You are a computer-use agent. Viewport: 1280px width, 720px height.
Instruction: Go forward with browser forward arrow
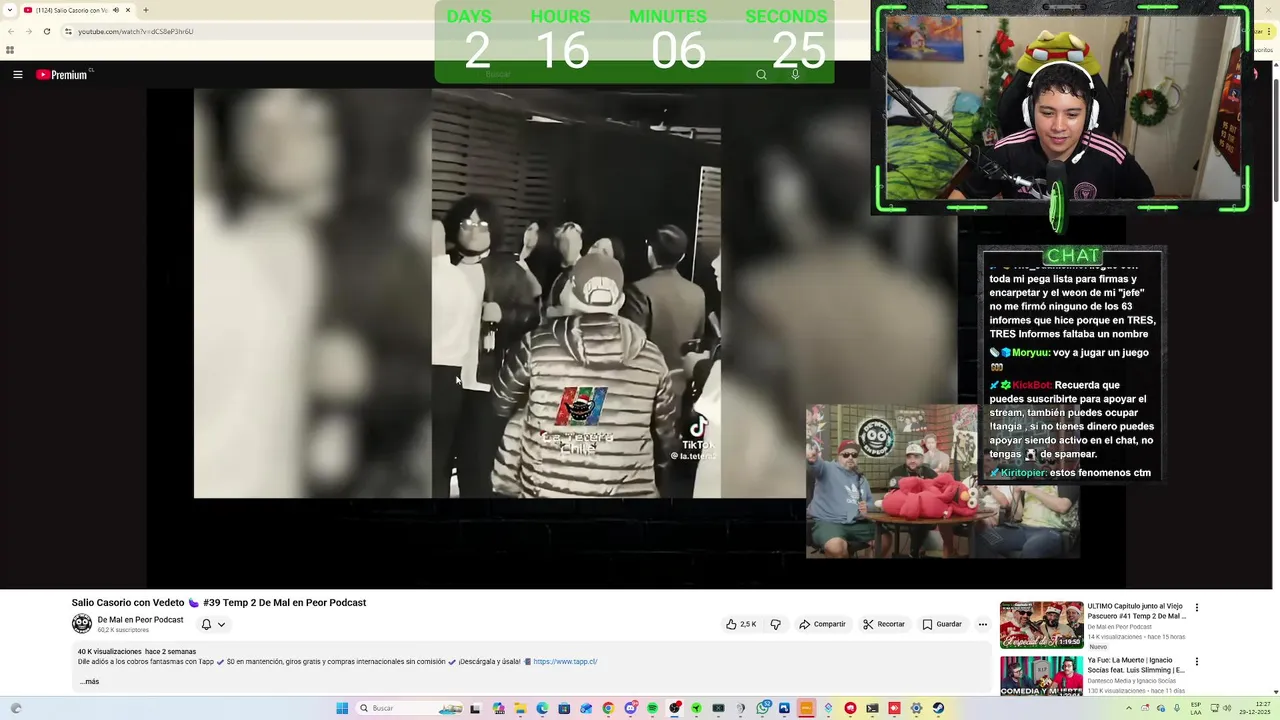click(28, 31)
